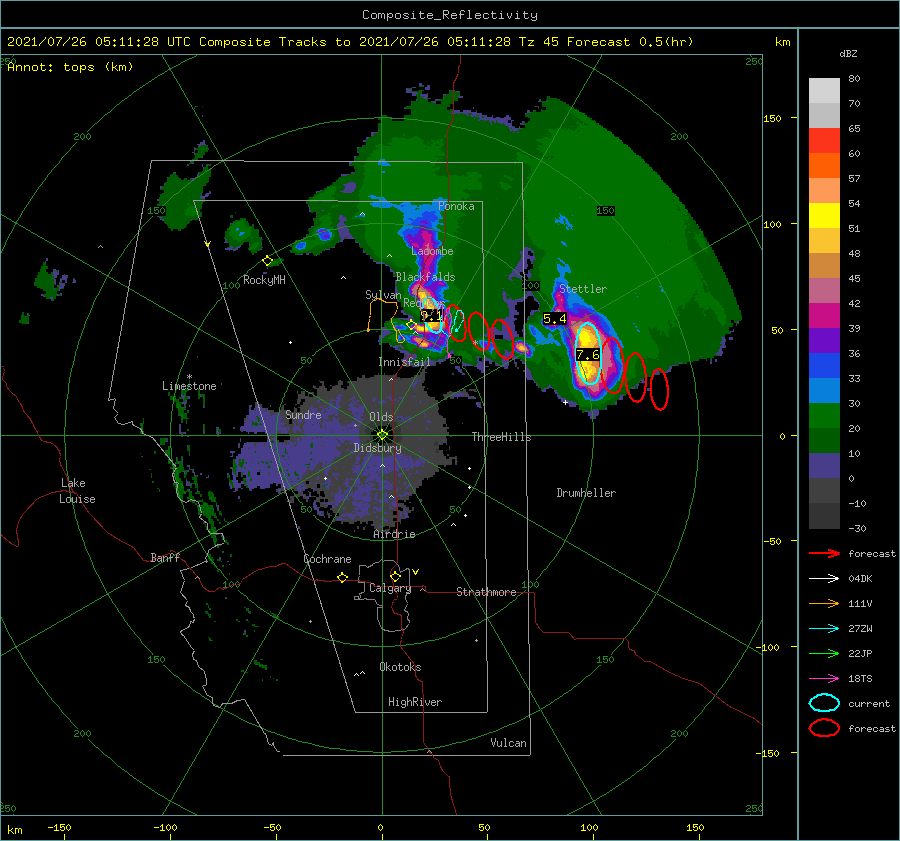The height and width of the screenshot is (841, 900).
Task: Click the red forecast ellipse legend icon
Action: [x=824, y=728]
